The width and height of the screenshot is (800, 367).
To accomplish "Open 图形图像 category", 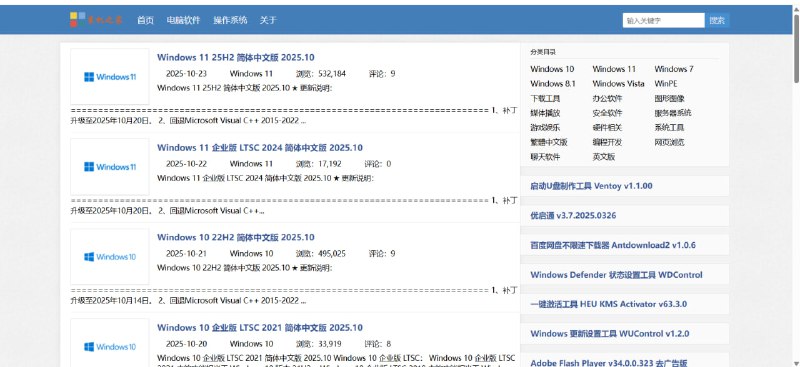I will coord(669,99).
